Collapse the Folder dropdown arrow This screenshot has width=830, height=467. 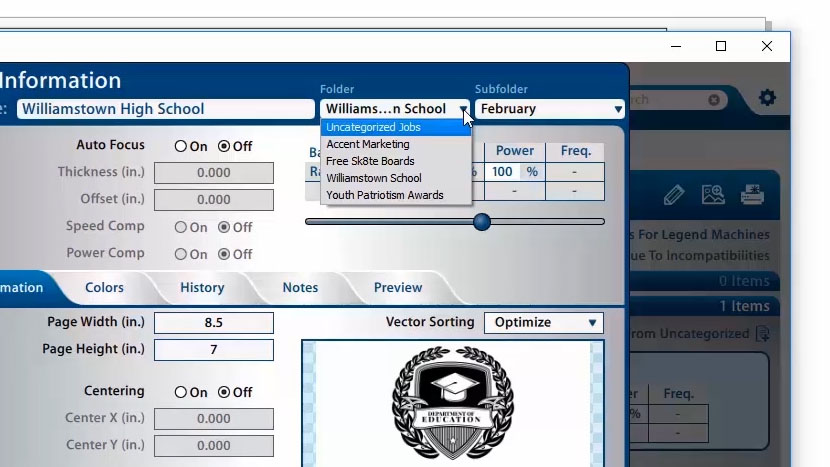(464, 109)
